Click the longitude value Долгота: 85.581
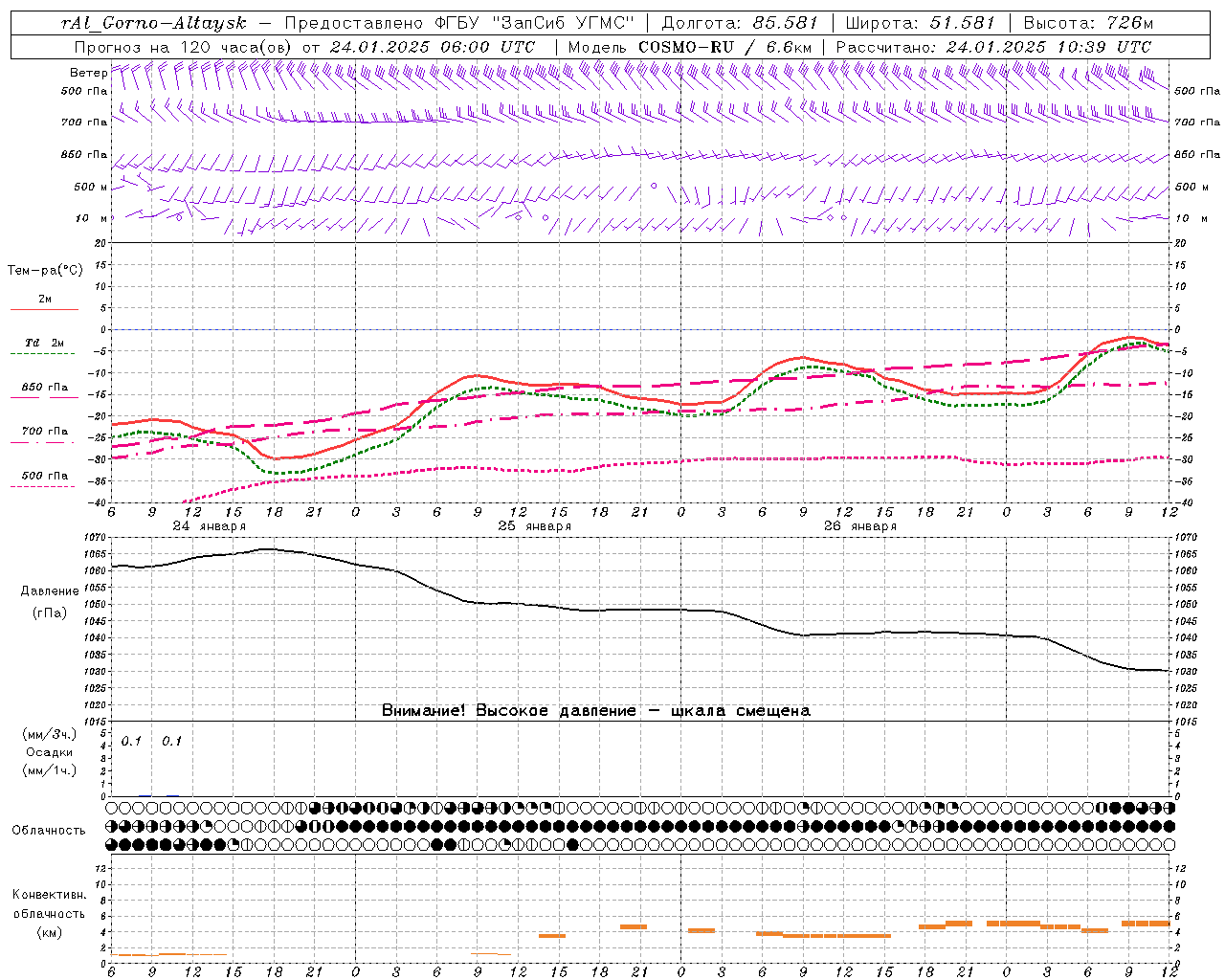 click(x=740, y=23)
